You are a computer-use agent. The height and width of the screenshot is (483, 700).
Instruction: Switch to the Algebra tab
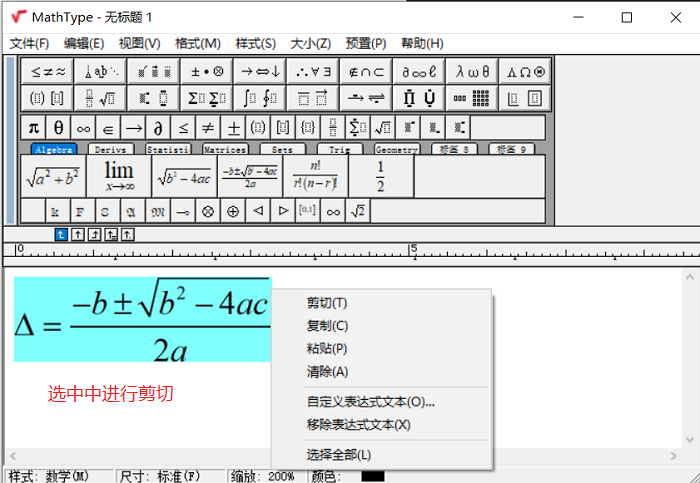point(54,150)
